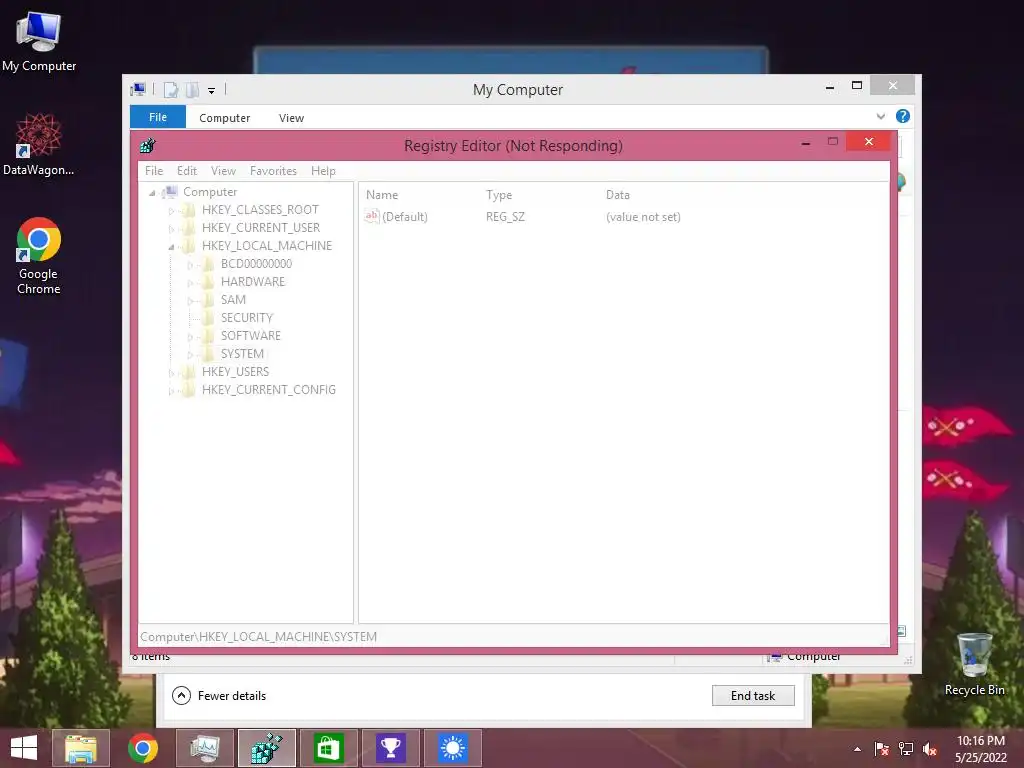Click My Computer window system icon

tap(138, 89)
